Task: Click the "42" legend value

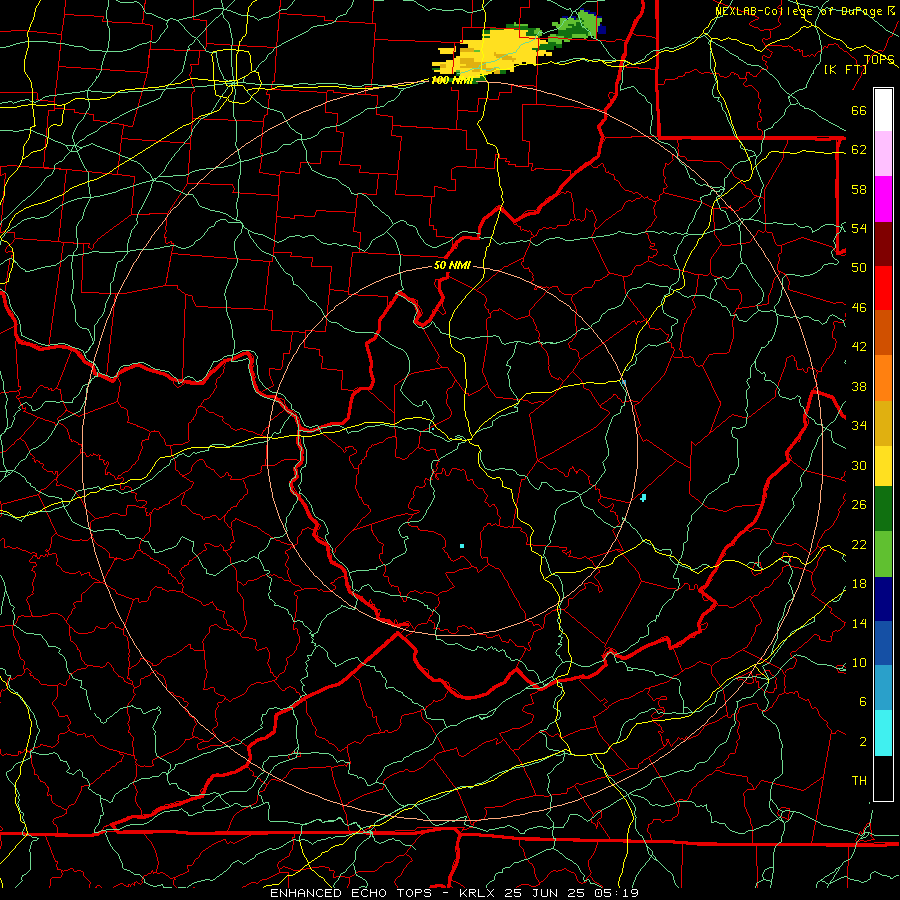Action: [859, 346]
